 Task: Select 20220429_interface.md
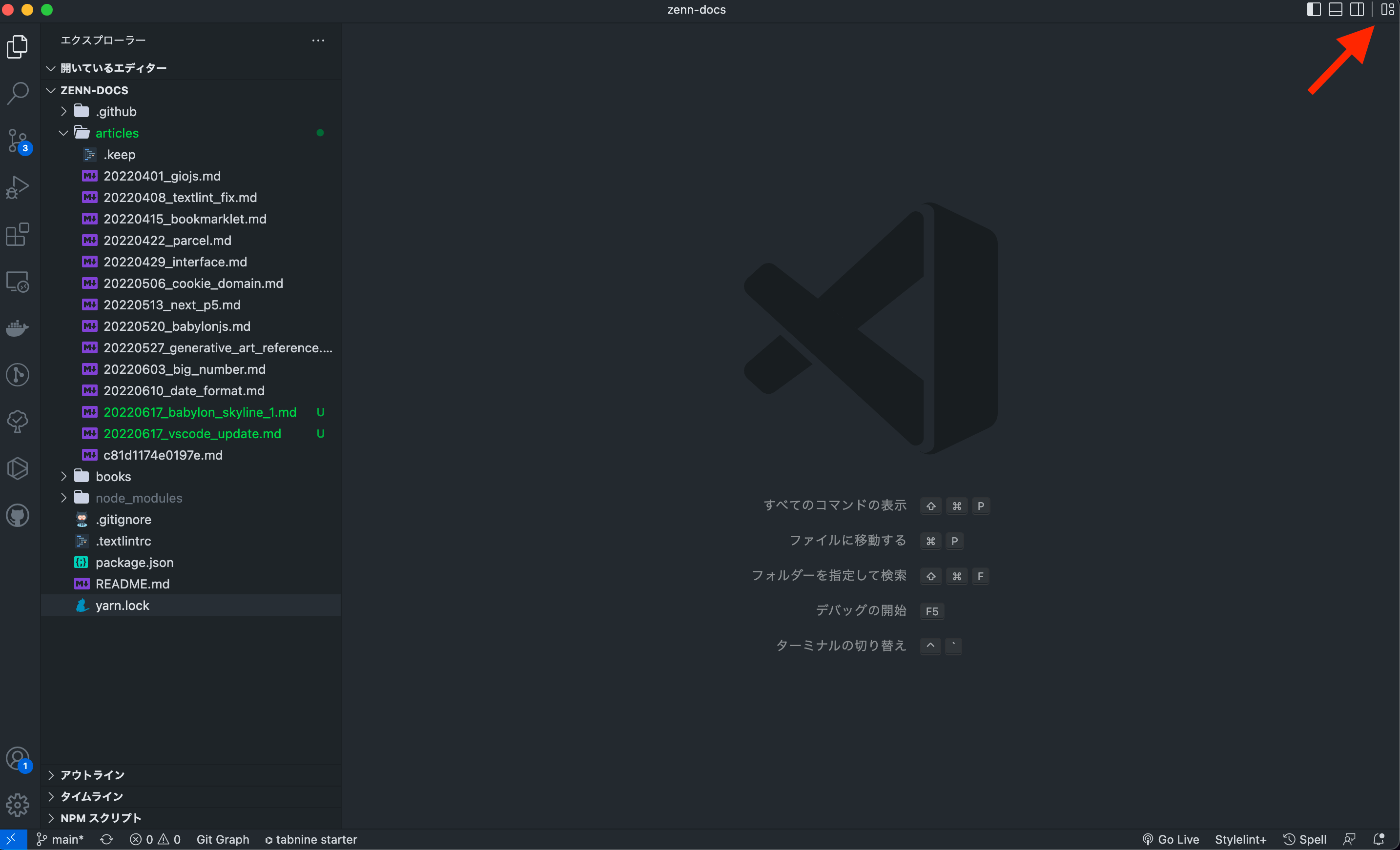[191, 262]
